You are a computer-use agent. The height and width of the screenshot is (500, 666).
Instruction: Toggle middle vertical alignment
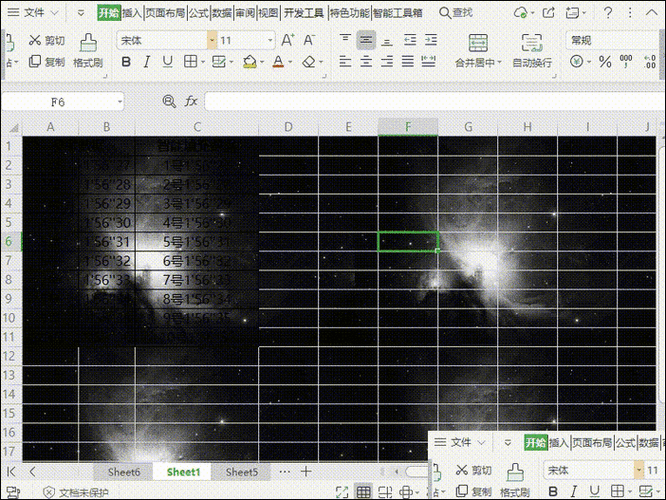366,40
